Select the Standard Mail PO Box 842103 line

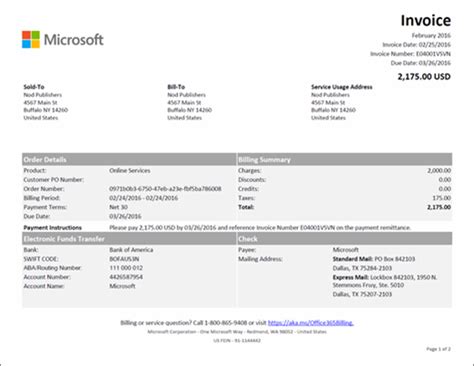[x=374, y=259]
